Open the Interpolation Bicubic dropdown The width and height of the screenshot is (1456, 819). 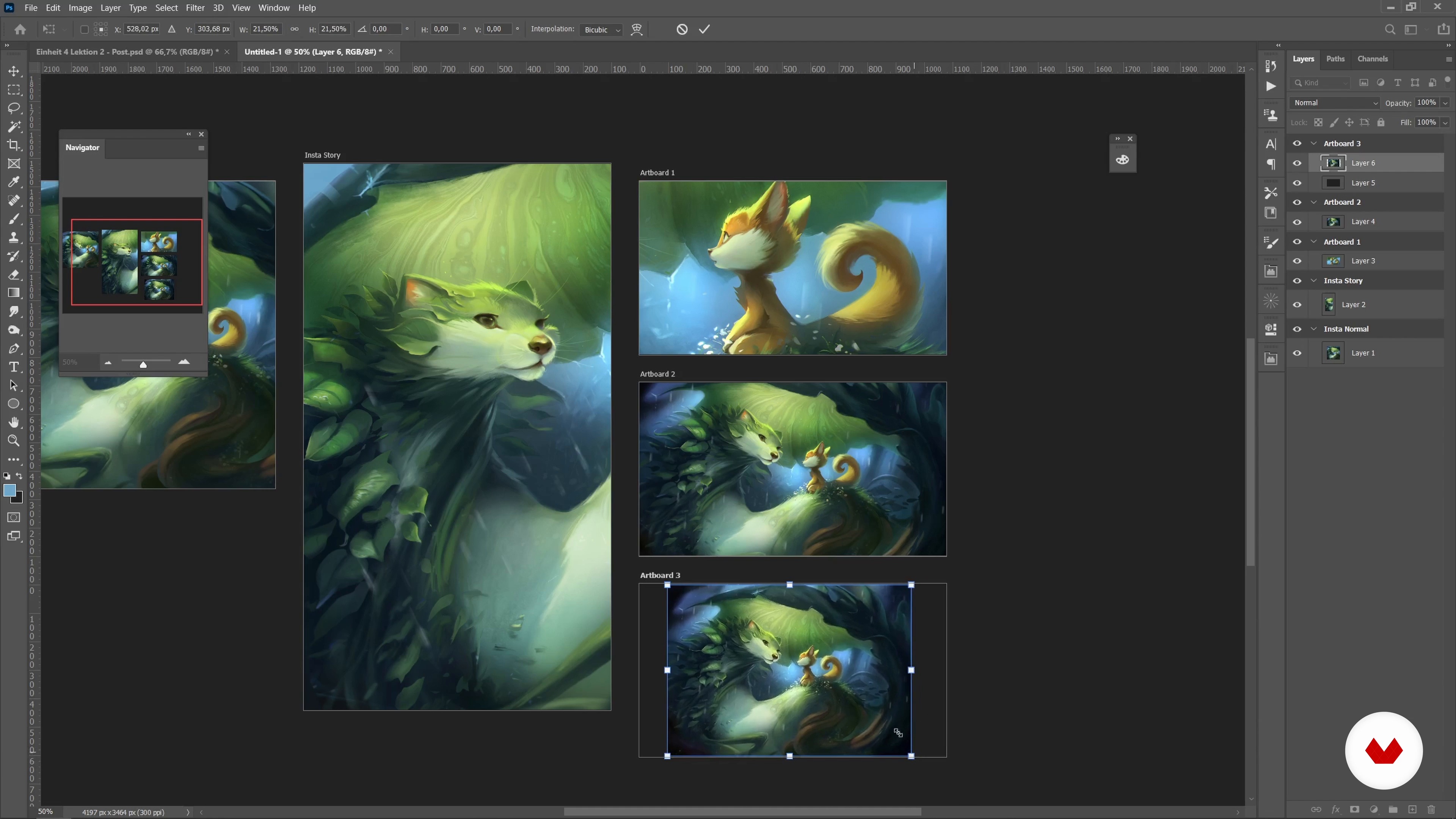click(601, 30)
